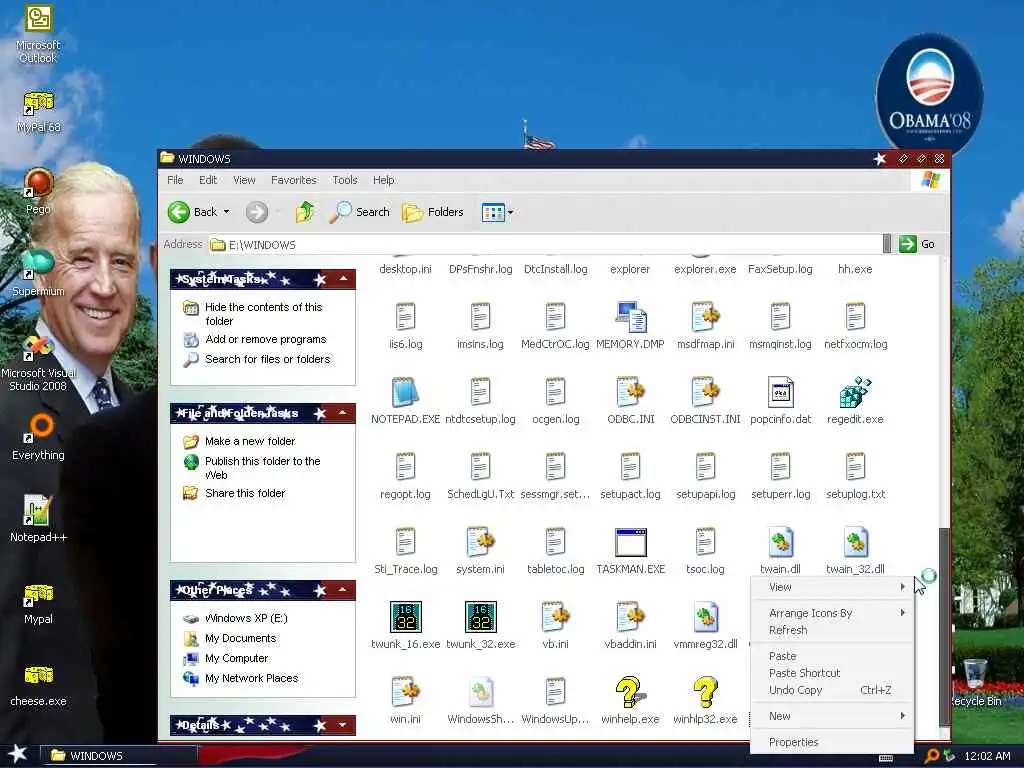Select the system.ini file icon
The height and width of the screenshot is (768, 1024).
click(x=480, y=542)
